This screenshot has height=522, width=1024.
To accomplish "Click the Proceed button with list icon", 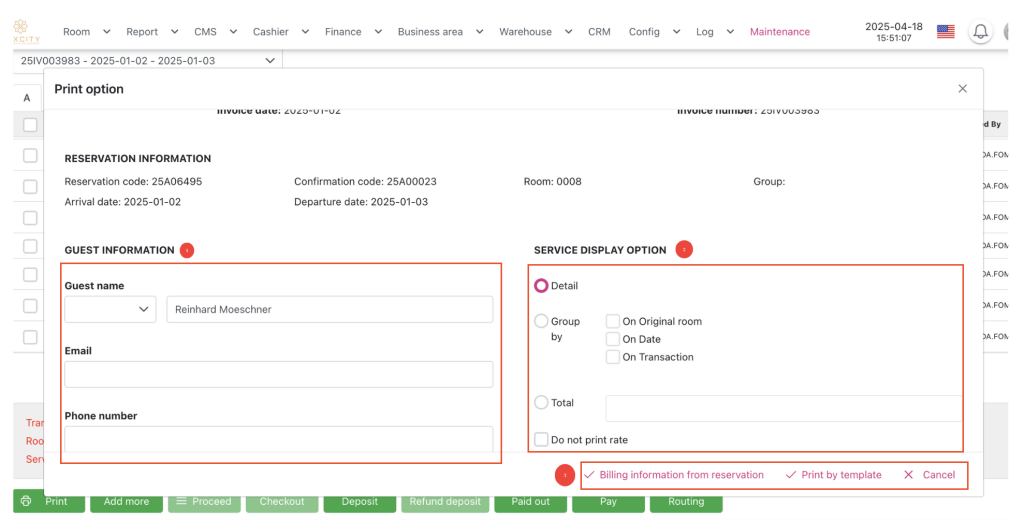I will coord(203,501).
